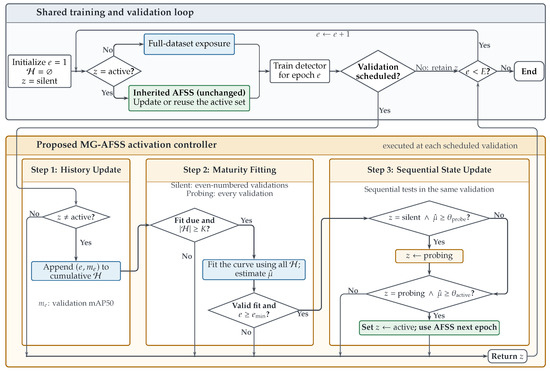Select 'Fit the curve using all H' box
The height and width of the screenshot is (373, 550).
254,269
